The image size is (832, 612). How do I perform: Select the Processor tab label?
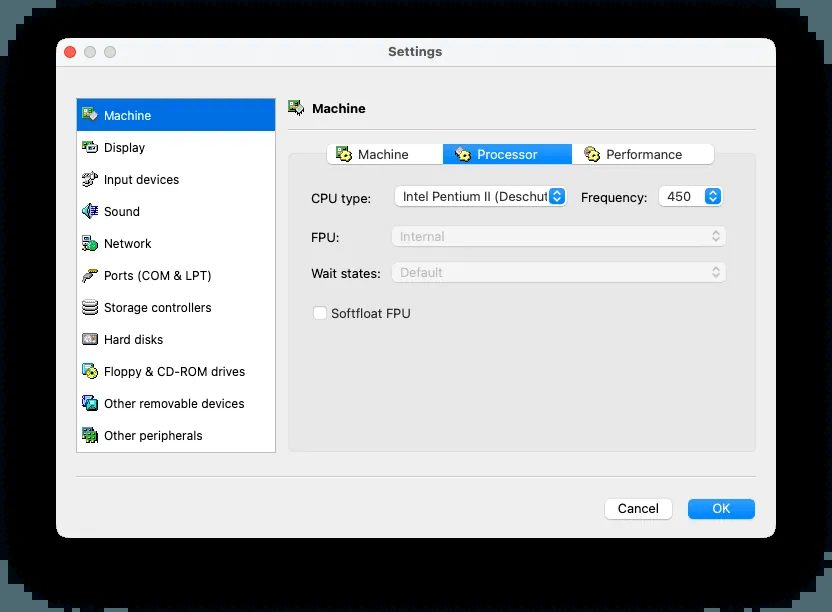coord(507,154)
